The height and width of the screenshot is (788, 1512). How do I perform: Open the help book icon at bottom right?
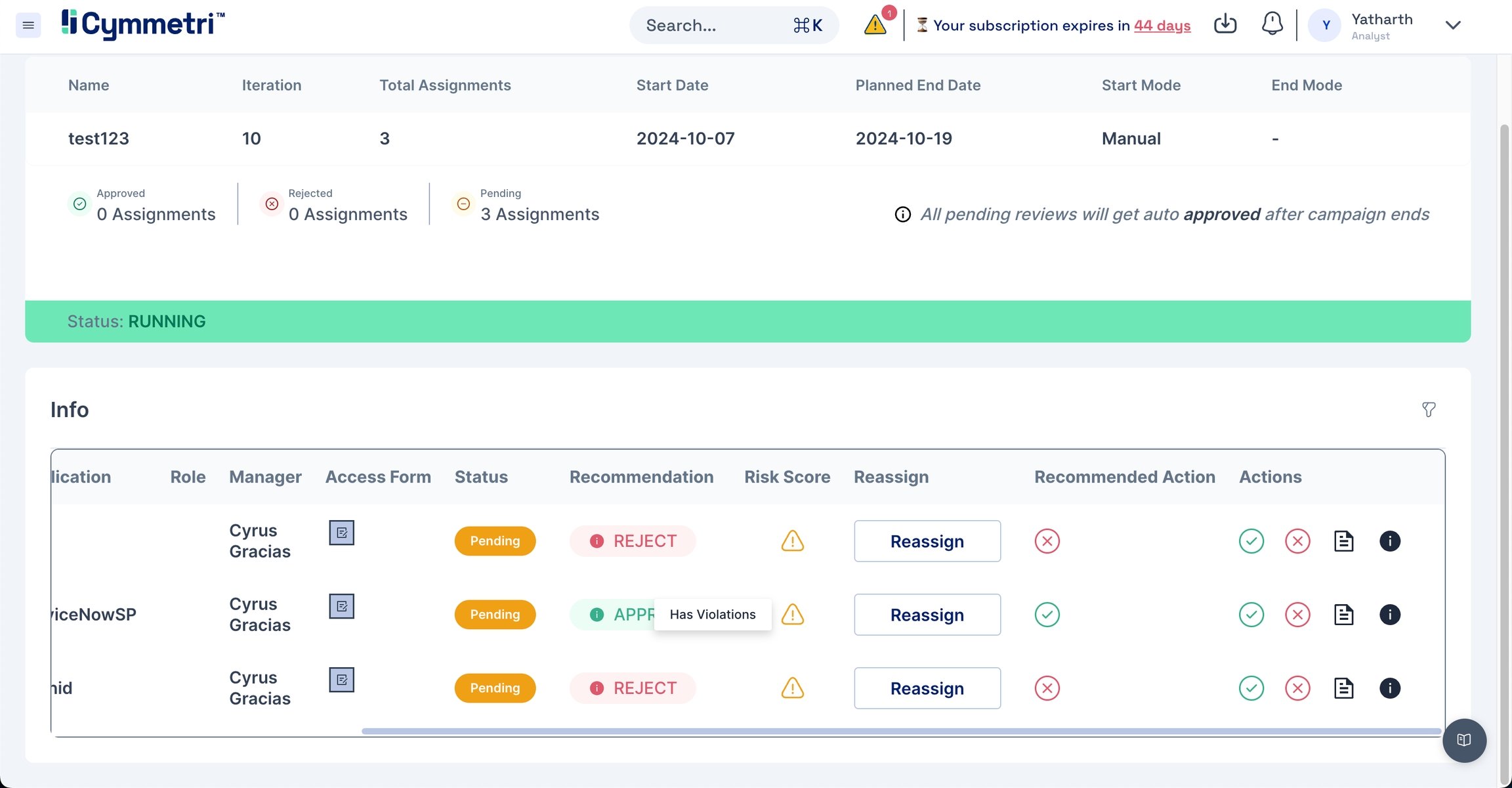1464,740
